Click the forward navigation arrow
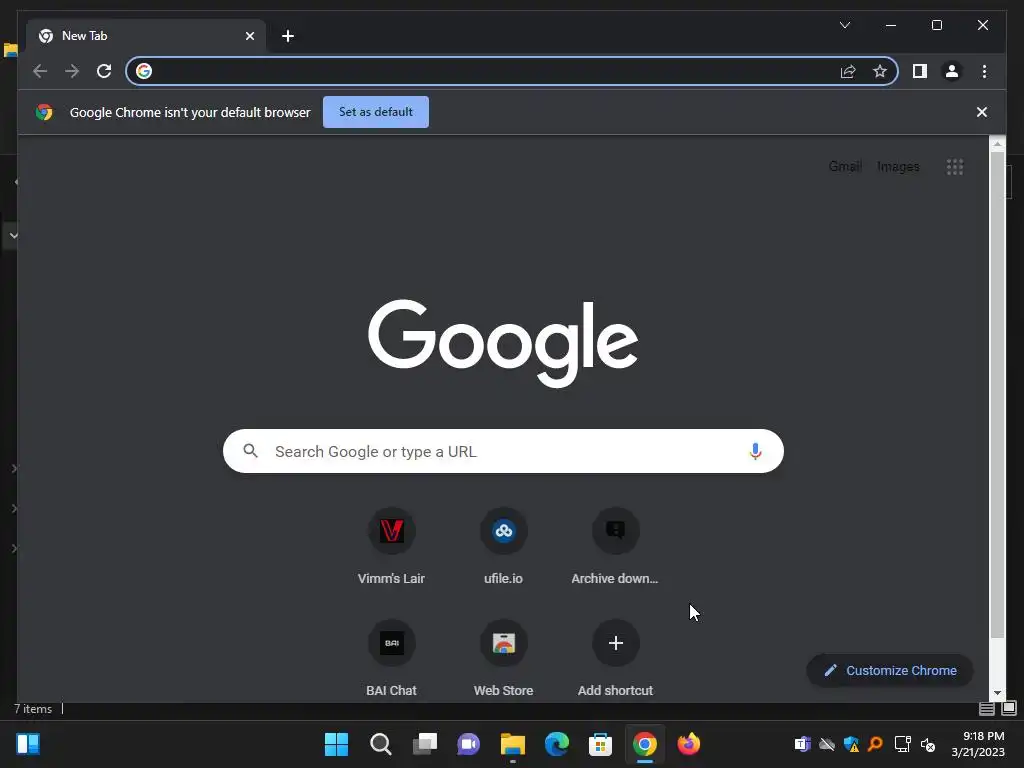 tap(72, 71)
